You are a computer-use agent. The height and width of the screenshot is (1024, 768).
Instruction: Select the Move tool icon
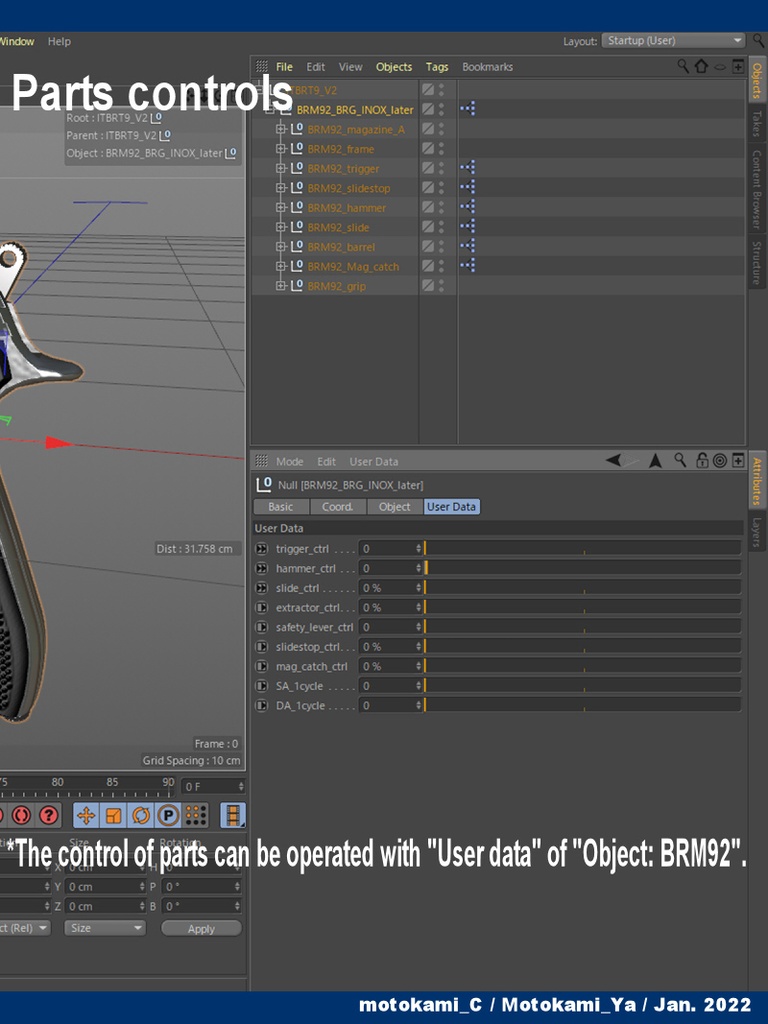86,815
